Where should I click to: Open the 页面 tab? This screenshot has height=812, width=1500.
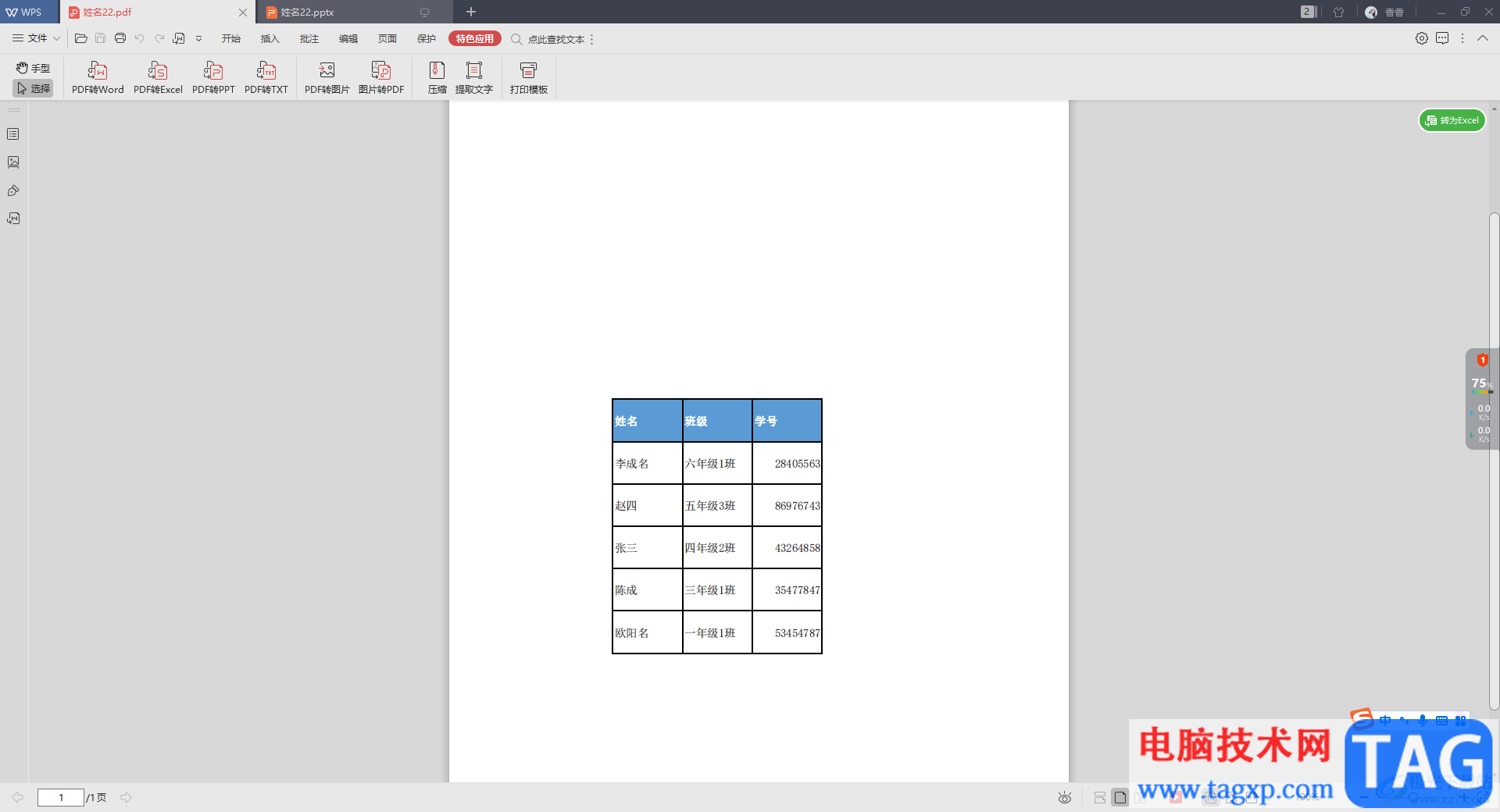387,39
